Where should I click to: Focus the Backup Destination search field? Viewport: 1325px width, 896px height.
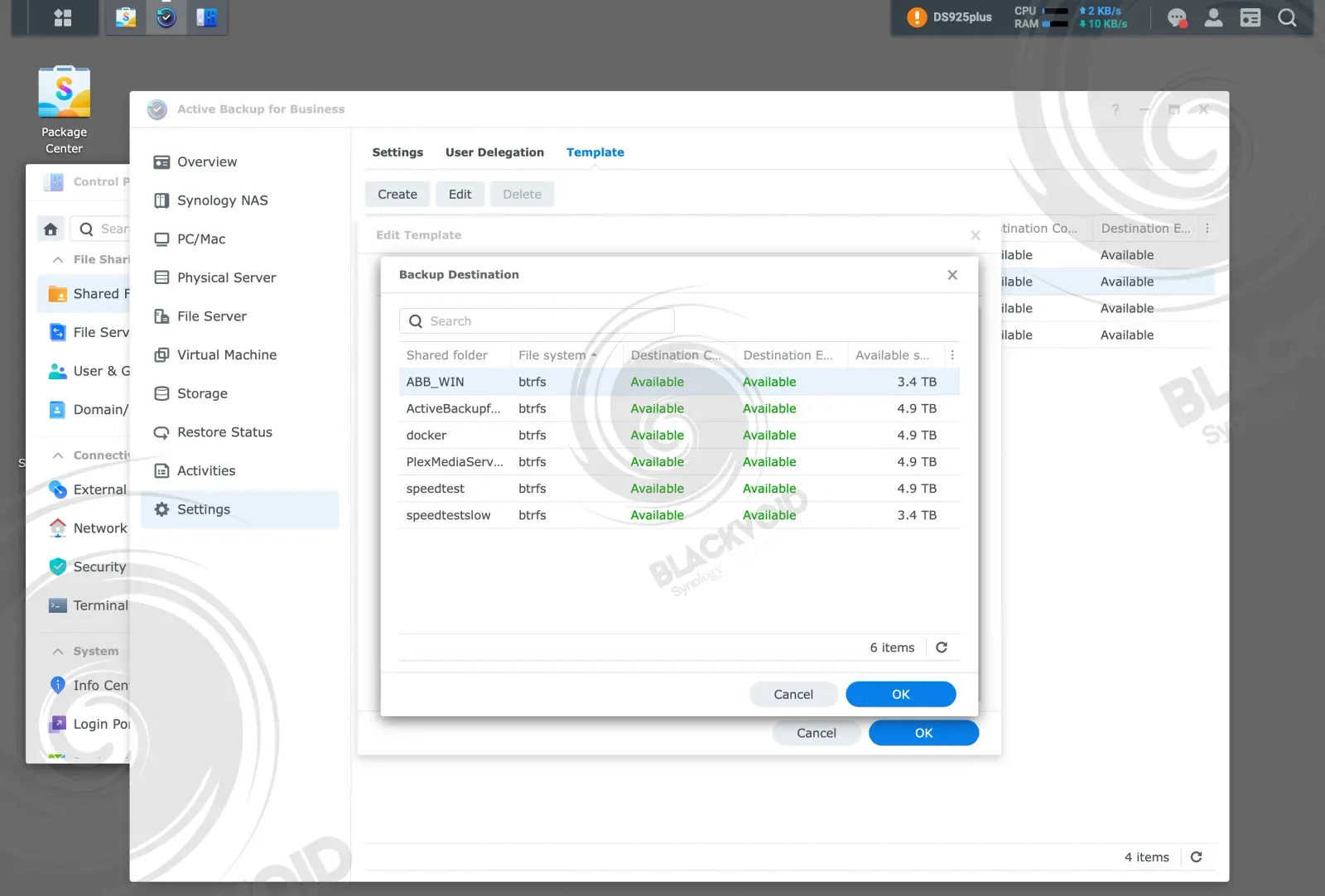tap(537, 321)
